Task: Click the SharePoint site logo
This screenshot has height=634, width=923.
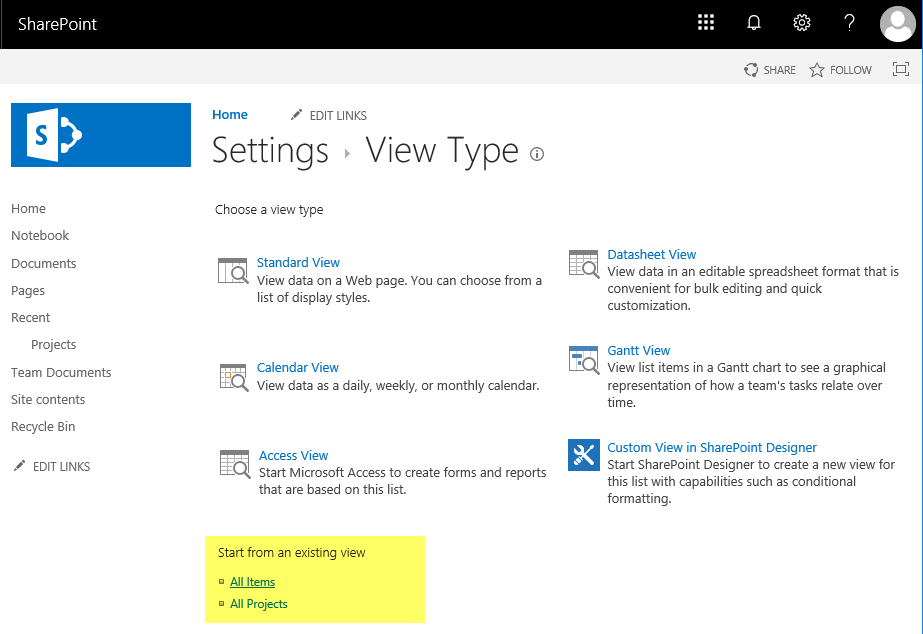Action: [101, 135]
